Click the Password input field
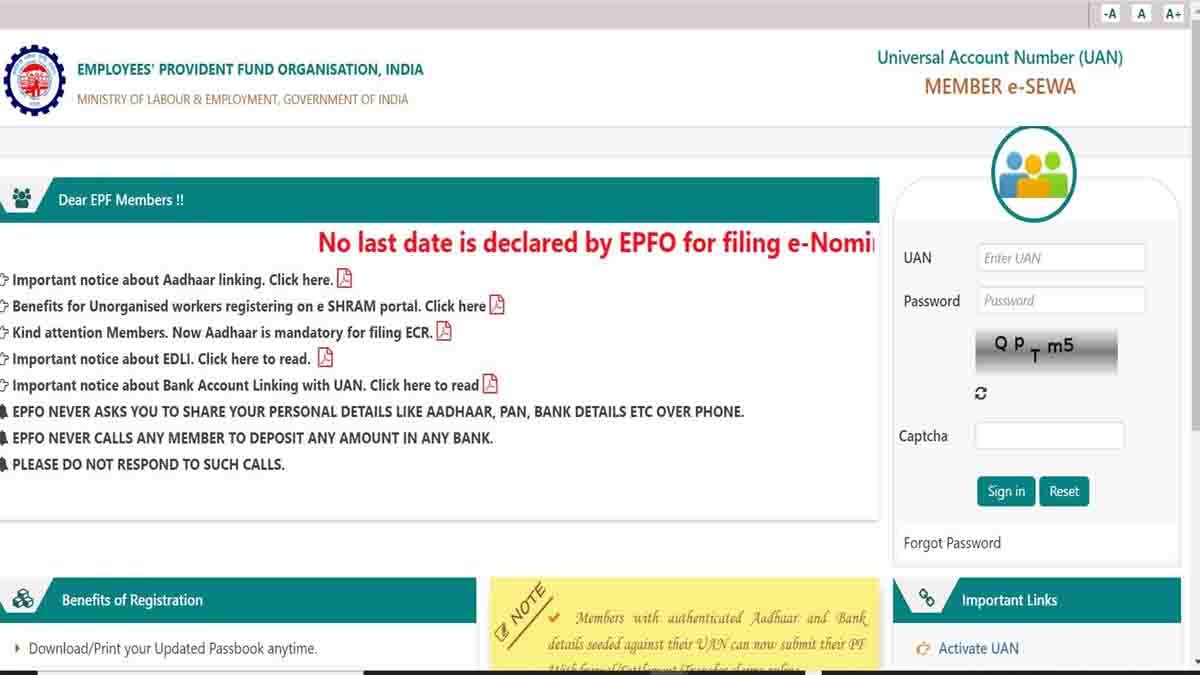1200x675 pixels. (x=1060, y=301)
